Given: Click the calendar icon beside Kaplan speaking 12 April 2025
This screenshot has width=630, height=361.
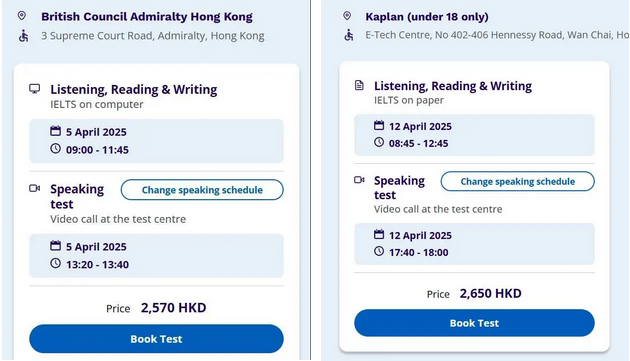Looking at the screenshot, I should click(379, 234).
